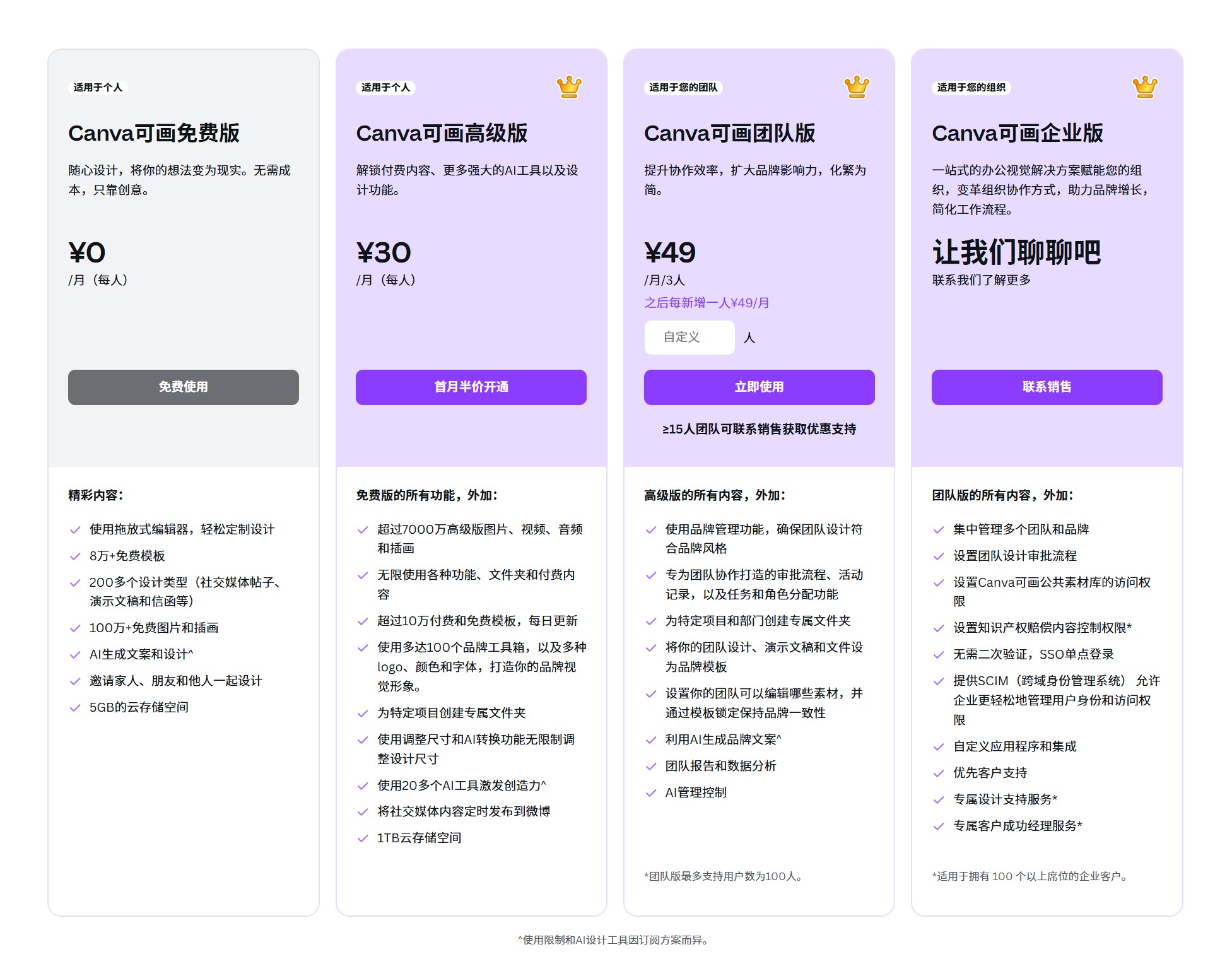The height and width of the screenshot is (959, 1232).
Task: Click the ¥30 price
Action: point(384,253)
